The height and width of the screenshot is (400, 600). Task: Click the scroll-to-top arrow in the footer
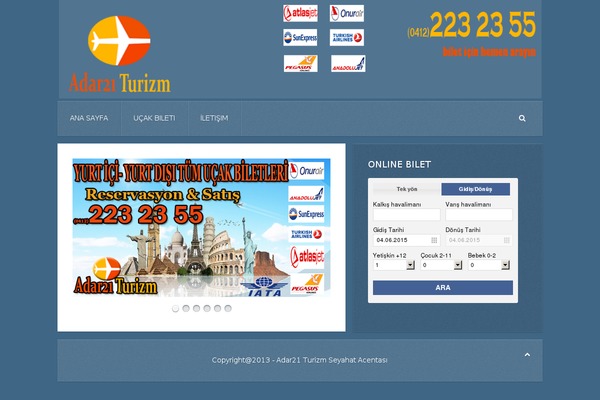527,355
